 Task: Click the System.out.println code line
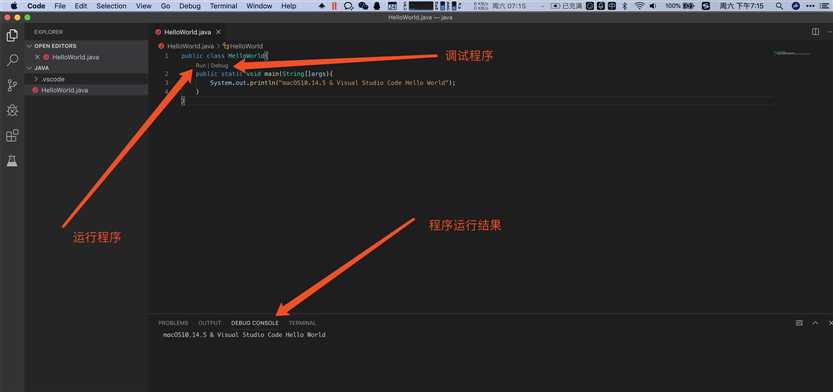coord(333,83)
